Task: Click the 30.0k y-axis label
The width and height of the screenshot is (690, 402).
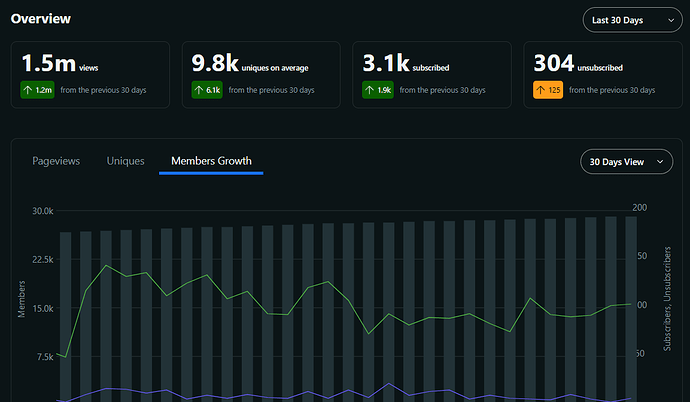Action: (x=43, y=211)
